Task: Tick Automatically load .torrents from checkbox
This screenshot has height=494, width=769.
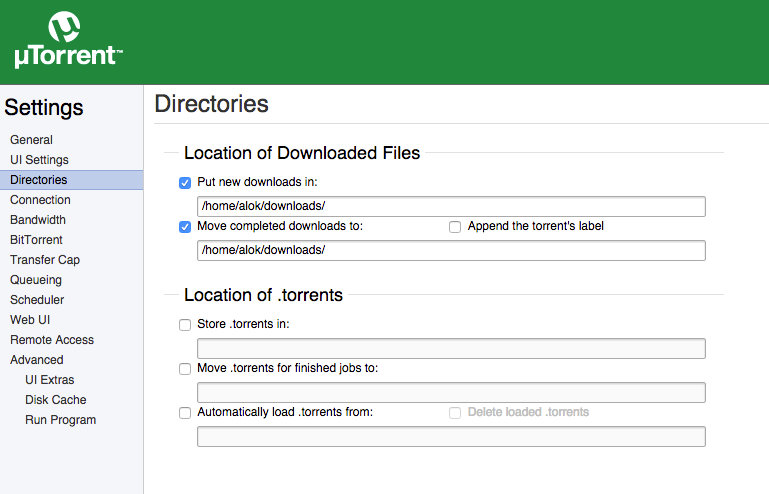Action: tap(185, 413)
